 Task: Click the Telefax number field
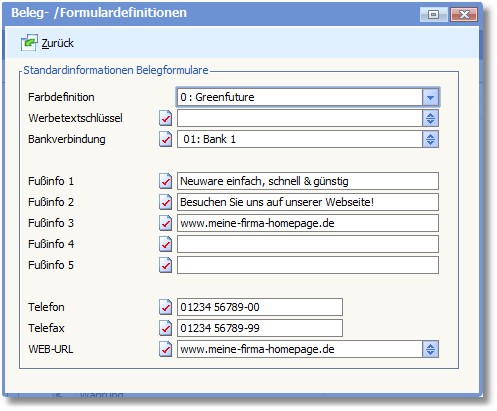click(260, 328)
